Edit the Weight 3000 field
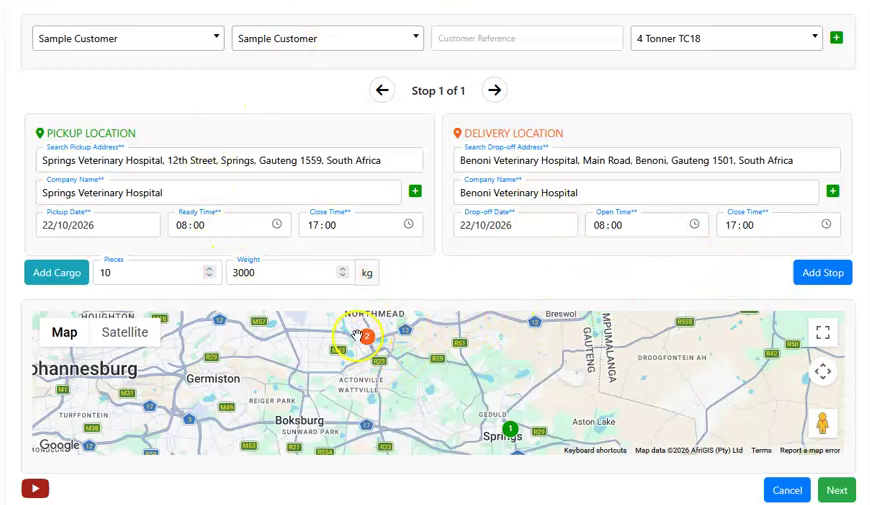 [290, 272]
